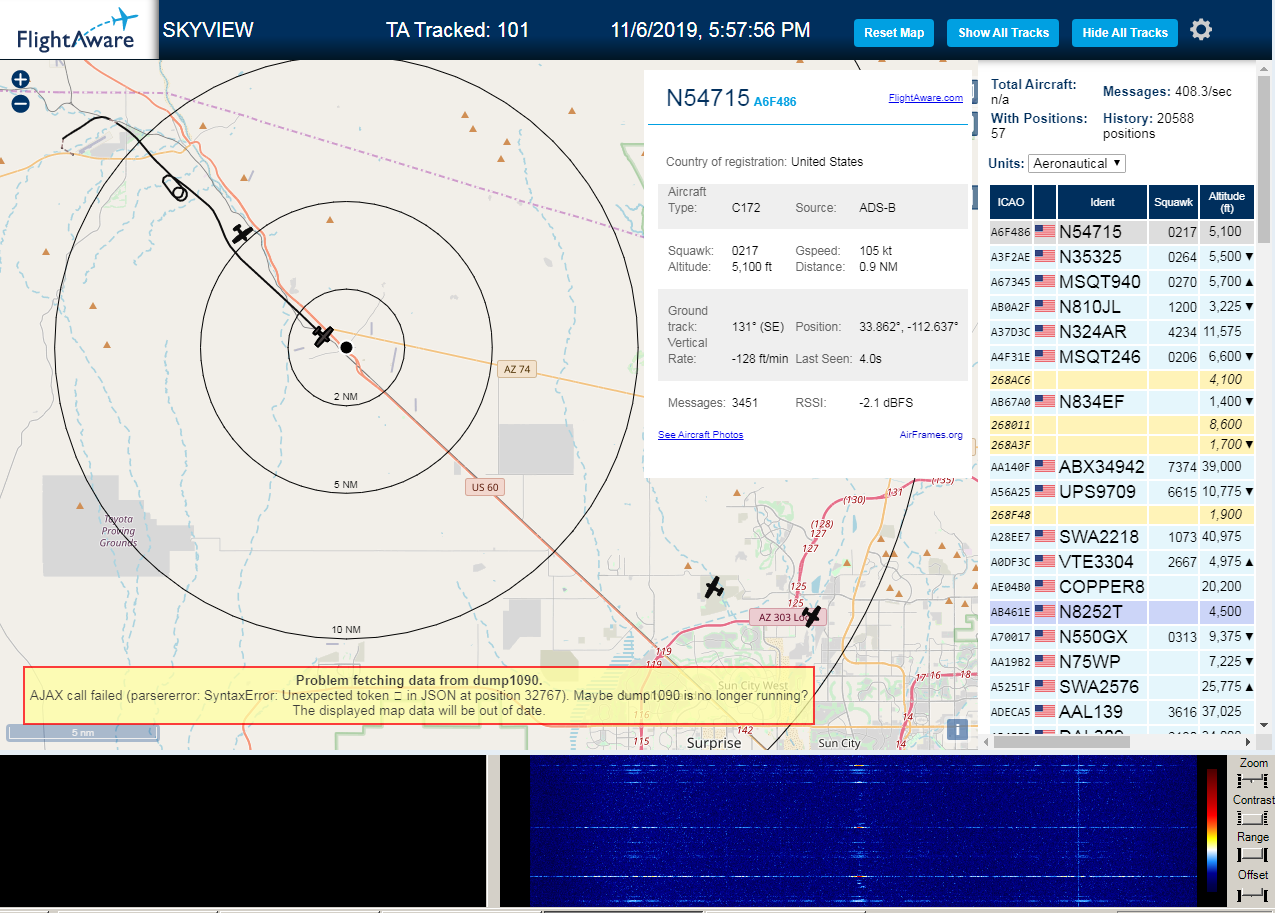Select the N810JL aircraft row
The width and height of the screenshot is (1275, 913).
coord(1122,306)
